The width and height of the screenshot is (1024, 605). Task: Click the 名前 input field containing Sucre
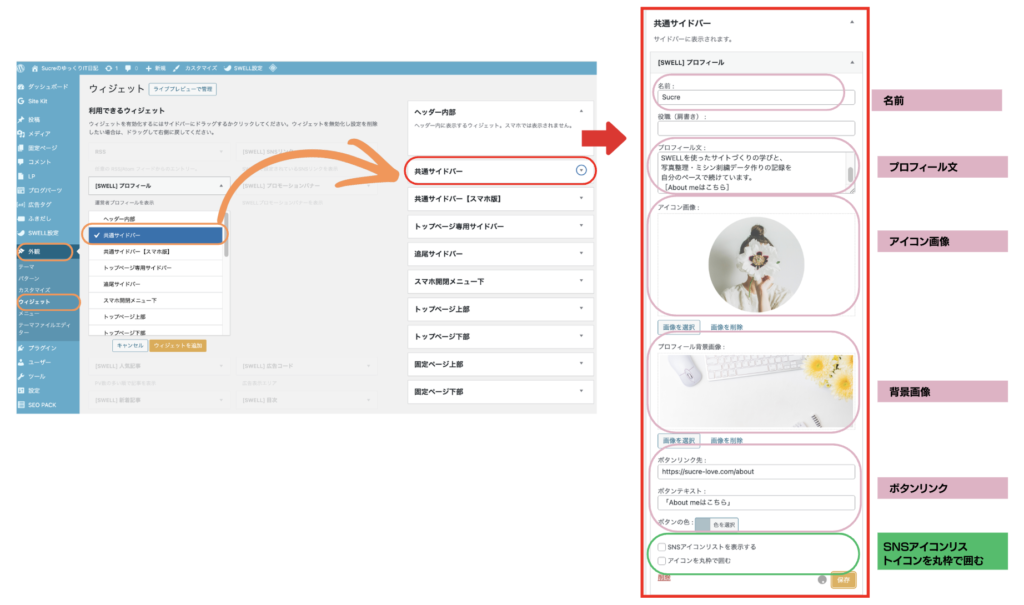click(756, 98)
